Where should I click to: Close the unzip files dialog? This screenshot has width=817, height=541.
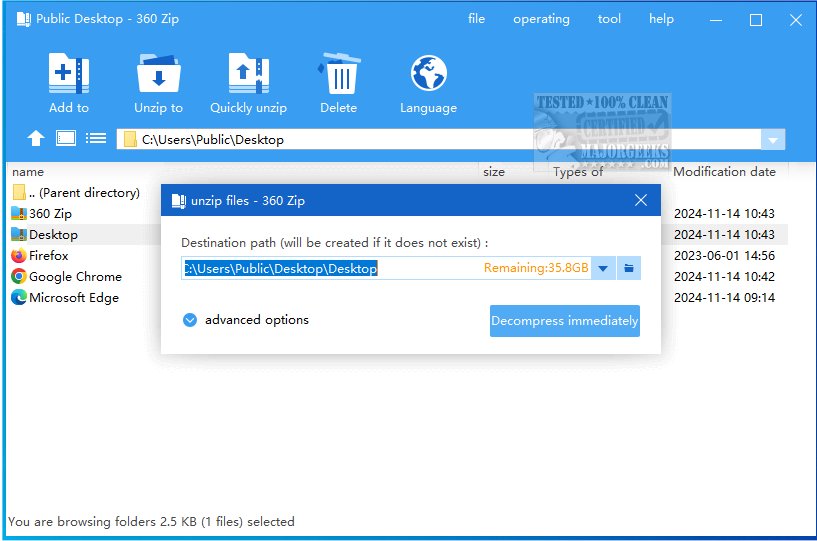[x=641, y=200]
